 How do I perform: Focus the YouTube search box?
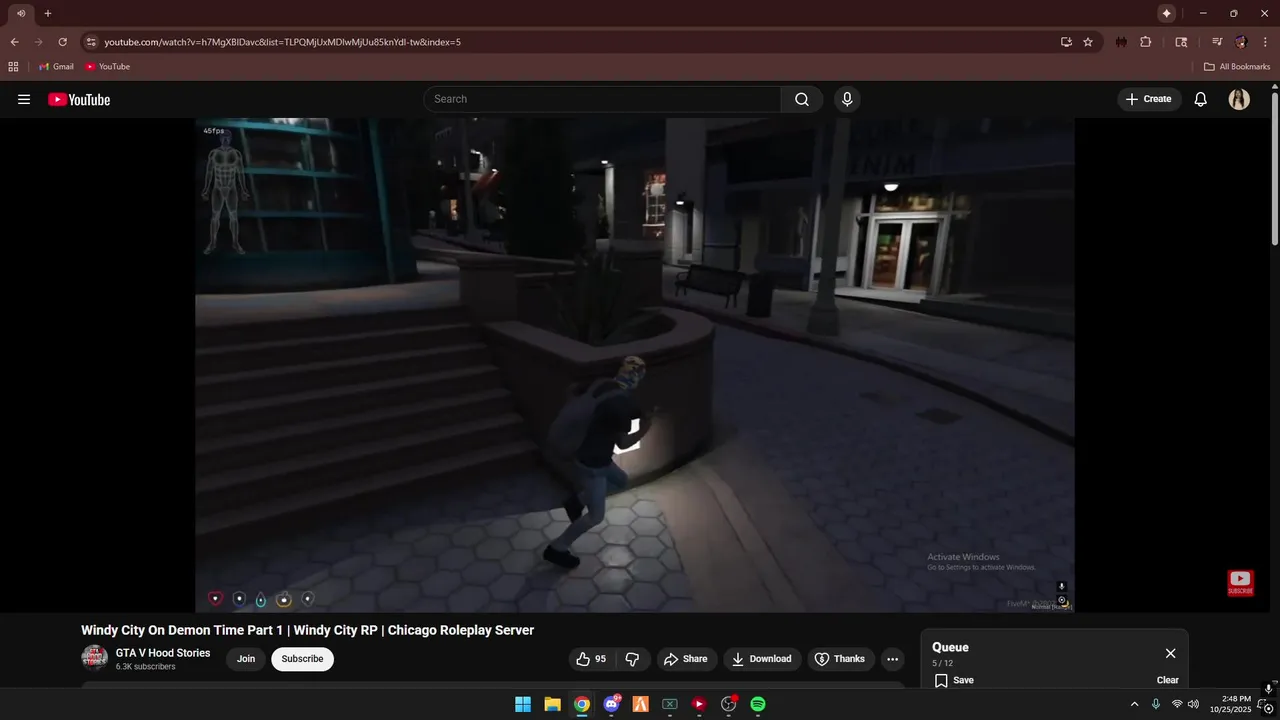click(x=603, y=99)
